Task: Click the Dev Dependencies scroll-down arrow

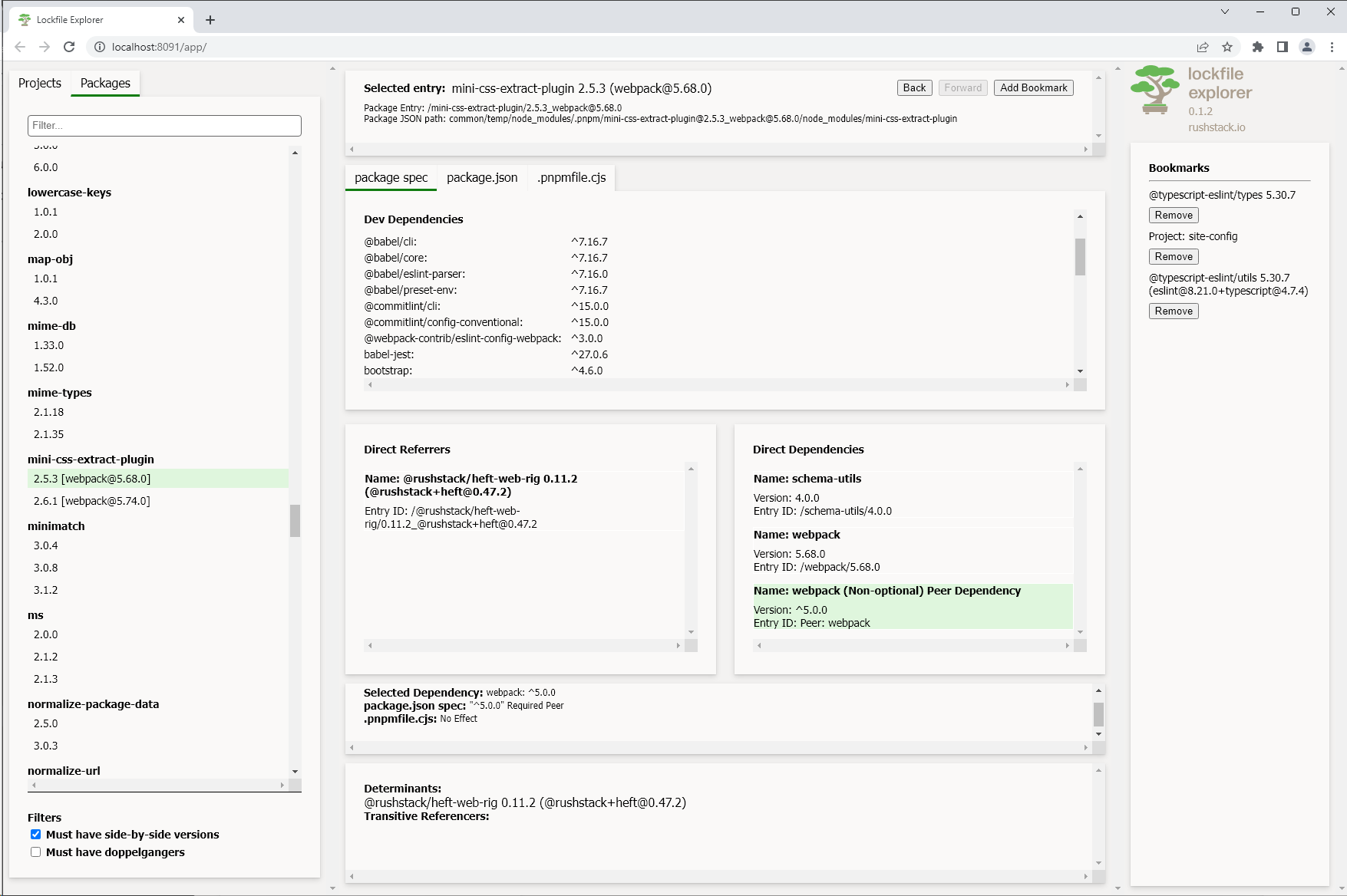Action: 1080,371
